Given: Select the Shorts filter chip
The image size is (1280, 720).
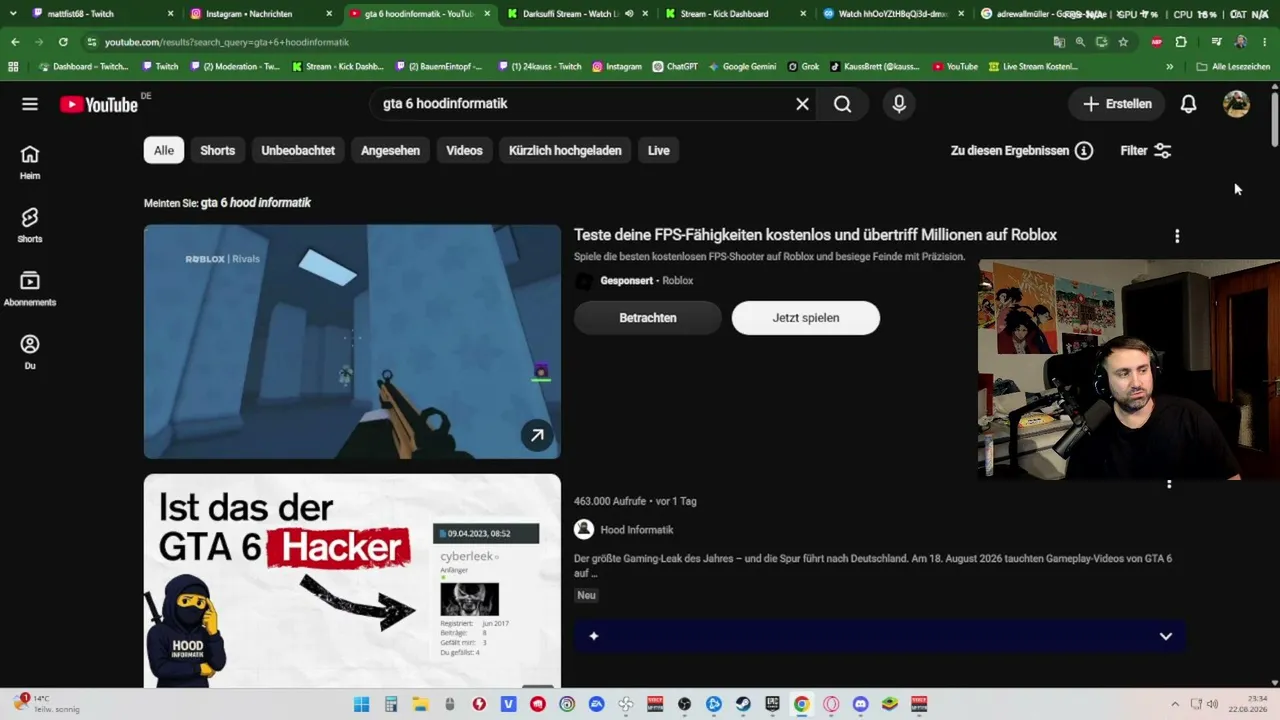Looking at the screenshot, I should [x=217, y=151].
